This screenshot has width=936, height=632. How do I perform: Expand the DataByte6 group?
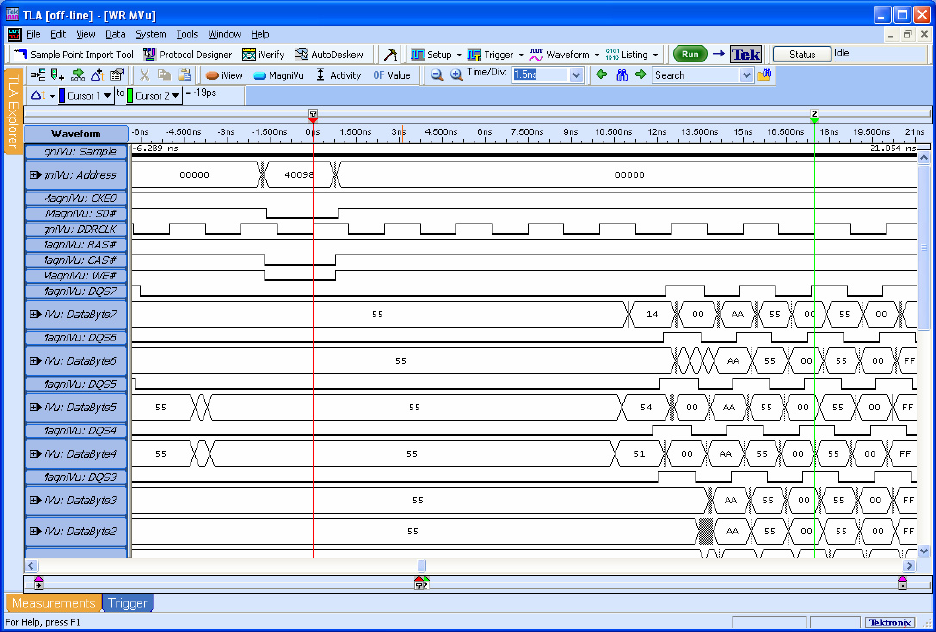(x=35, y=361)
